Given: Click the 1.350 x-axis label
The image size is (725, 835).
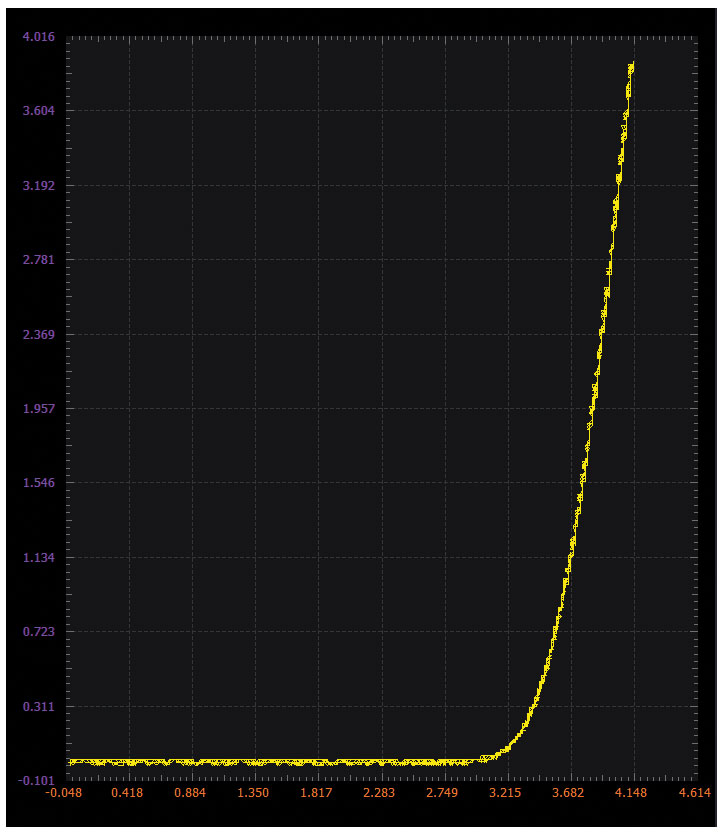Looking at the screenshot, I should coord(253,793).
